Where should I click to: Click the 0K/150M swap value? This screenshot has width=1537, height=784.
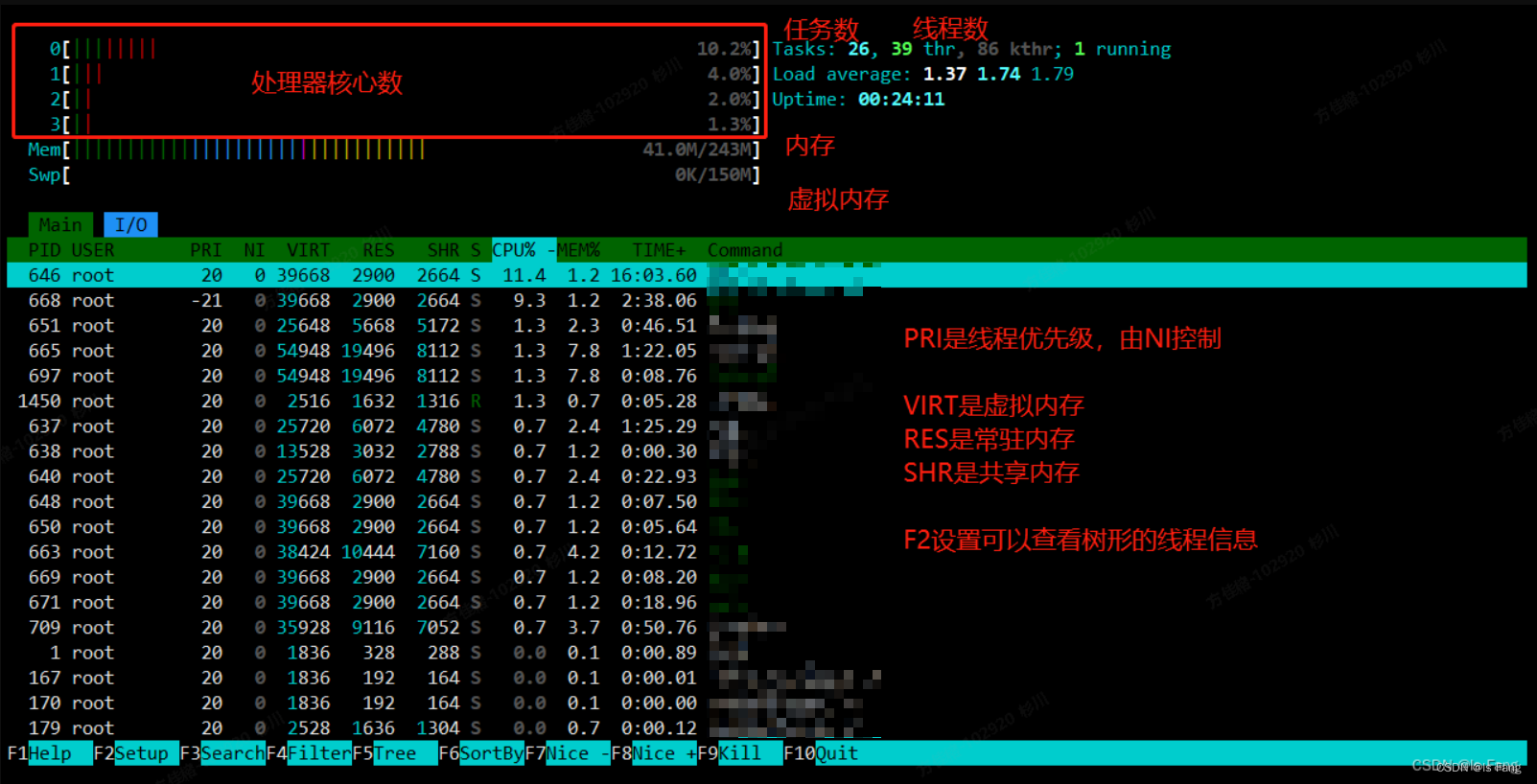(713, 174)
